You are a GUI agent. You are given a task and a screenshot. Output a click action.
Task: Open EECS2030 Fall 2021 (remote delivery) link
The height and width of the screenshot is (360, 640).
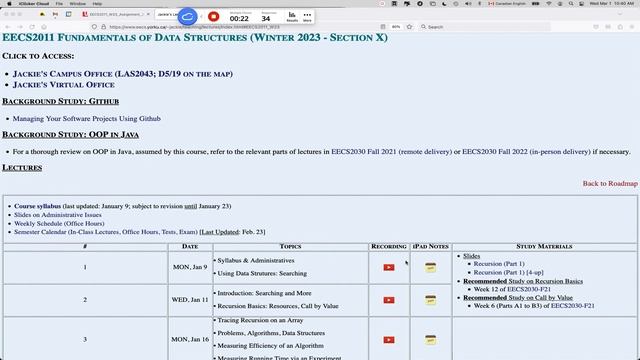point(391,151)
